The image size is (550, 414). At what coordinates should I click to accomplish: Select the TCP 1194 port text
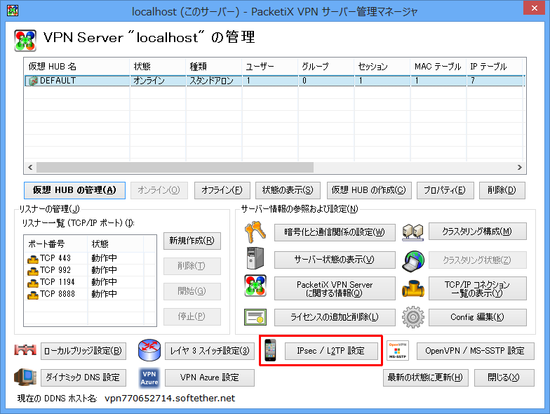[x=58, y=282]
